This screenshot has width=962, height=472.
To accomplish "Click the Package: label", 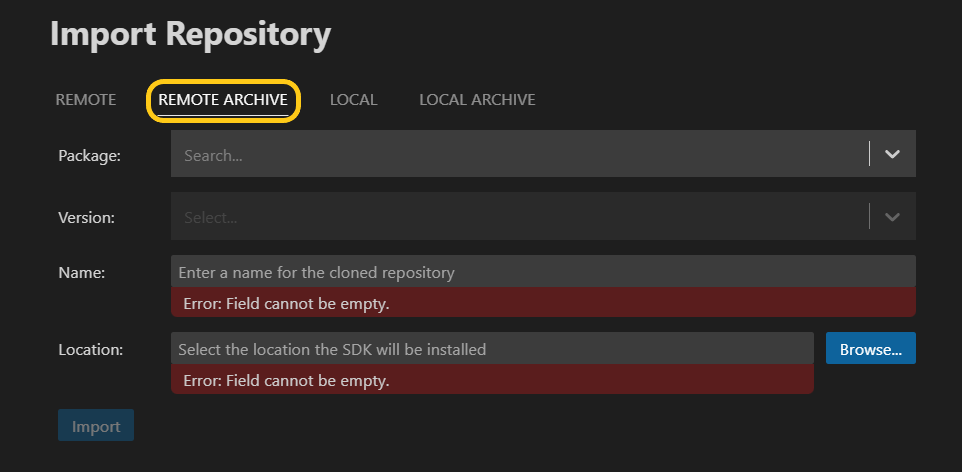I will pos(89,155).
